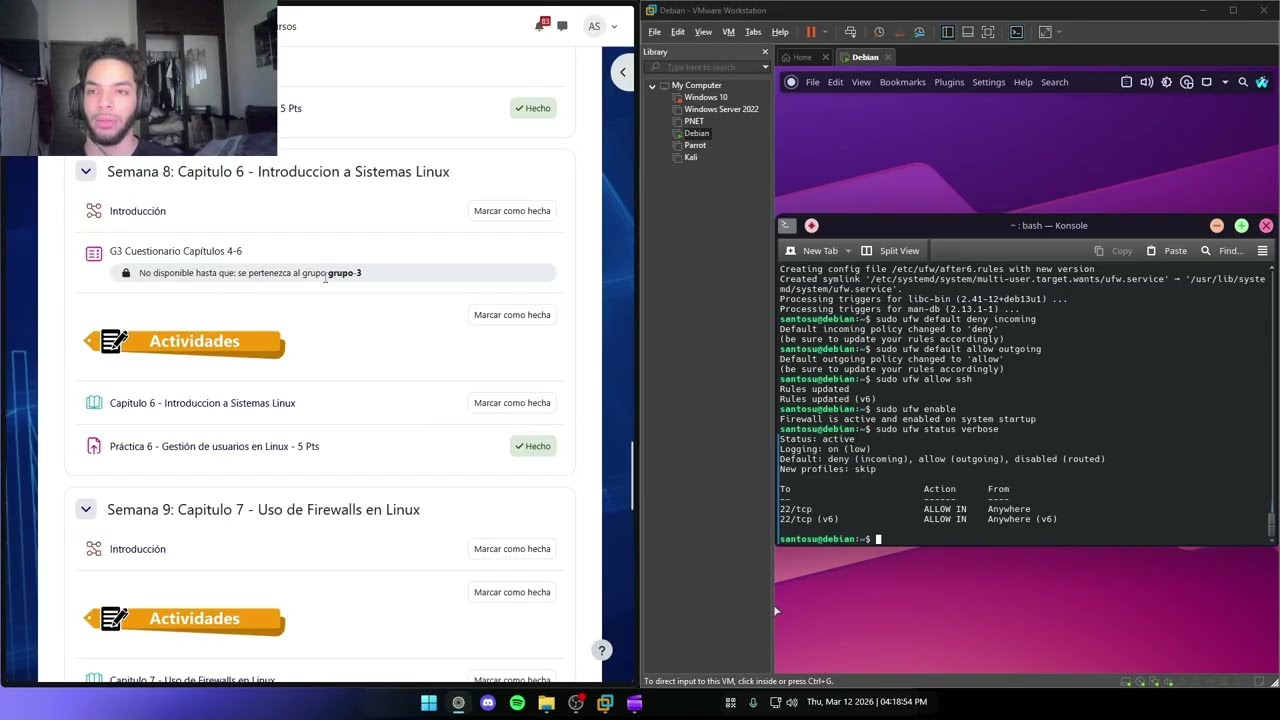Open KDE panel search icon
This screenshot has height=720, width=1280.
tap(1243, 82)
